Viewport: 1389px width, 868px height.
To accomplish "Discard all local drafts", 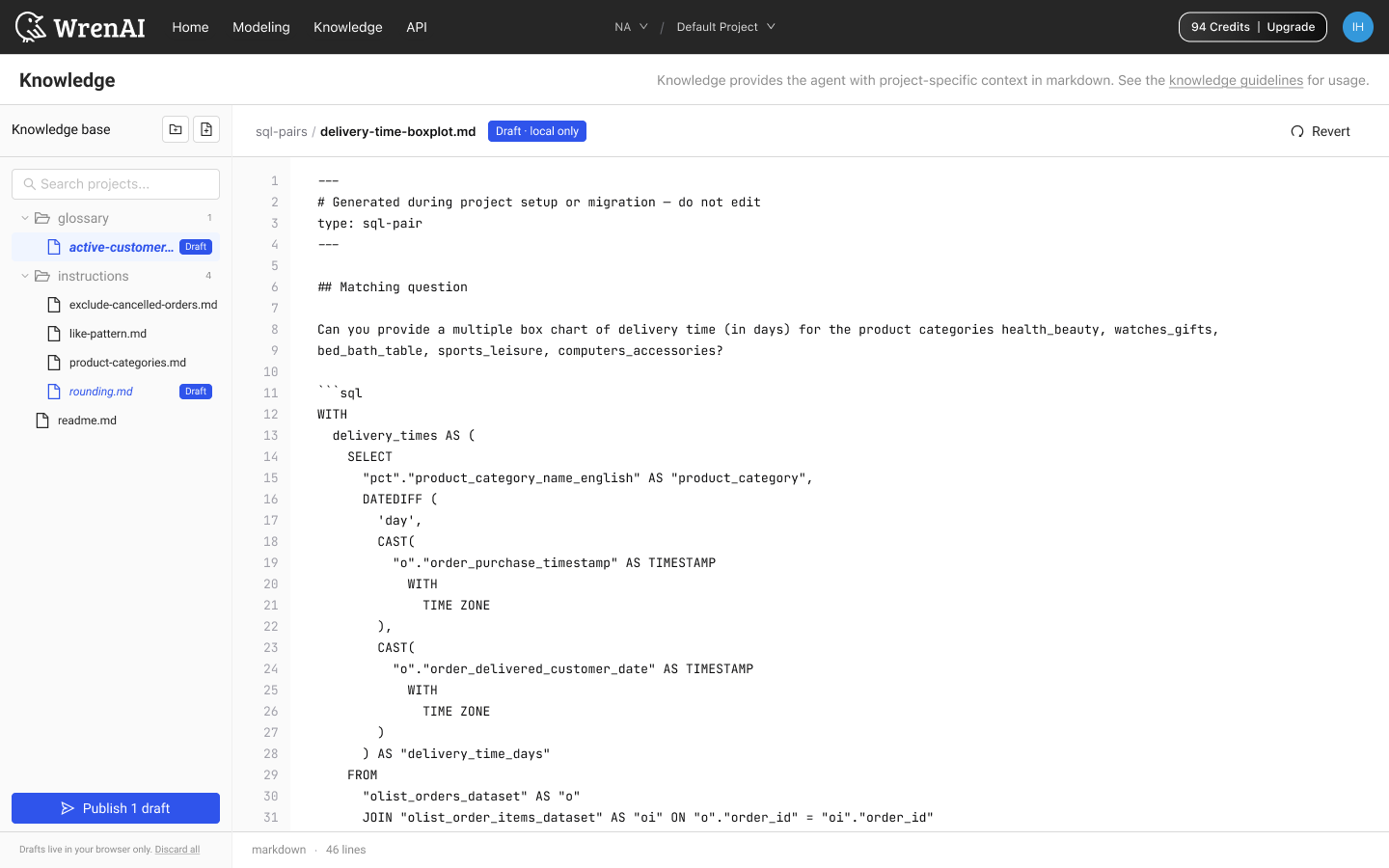I will (x=177, y=850).
